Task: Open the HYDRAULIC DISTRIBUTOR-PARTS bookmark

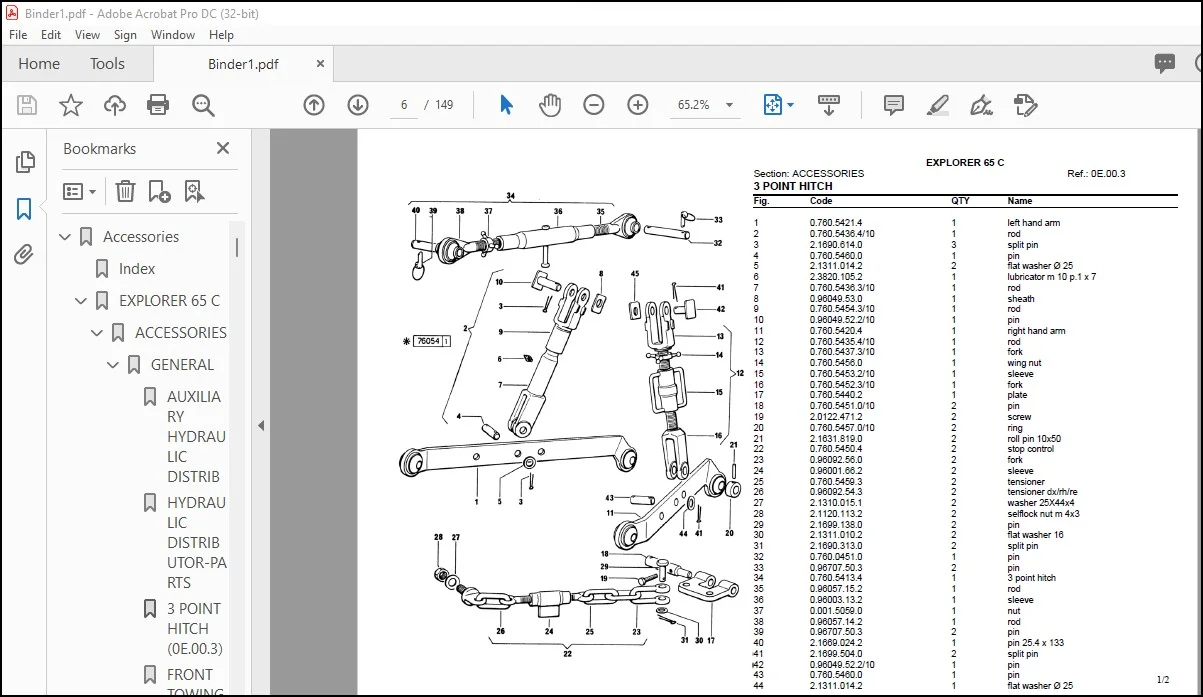Action: (x=196, y=543)
